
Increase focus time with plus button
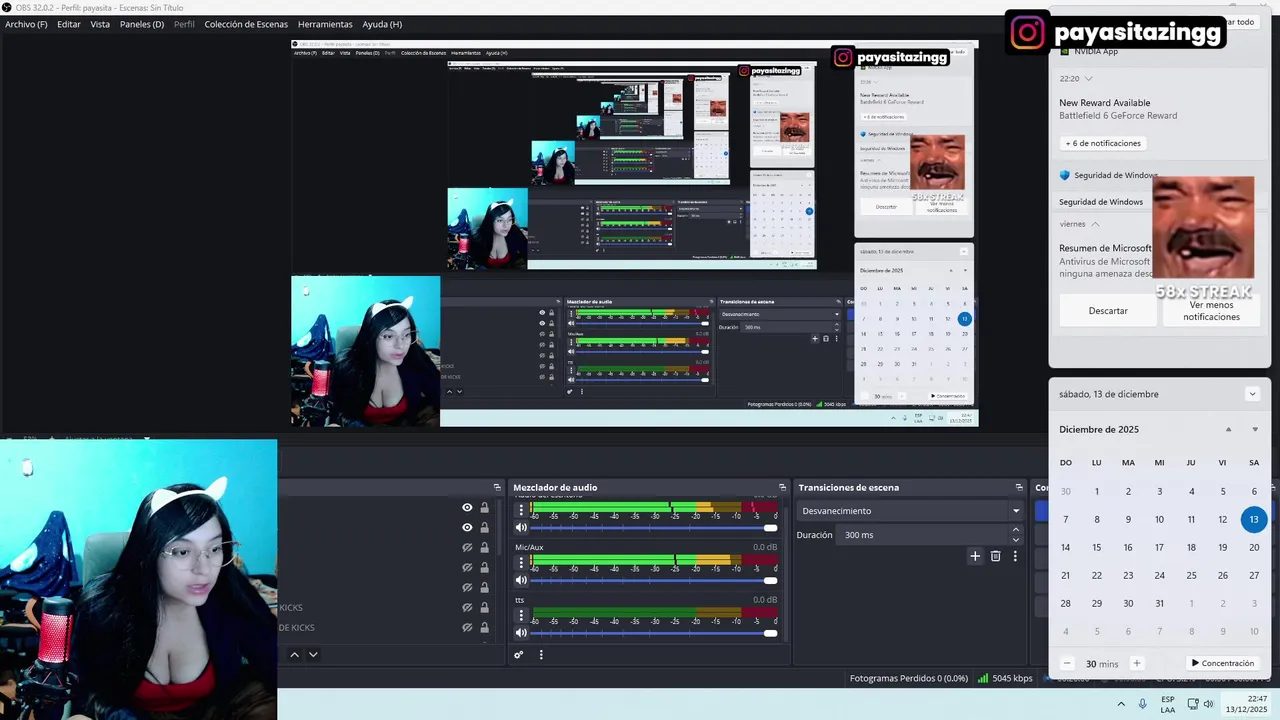pyautogui.click(x=1136, y=663)
